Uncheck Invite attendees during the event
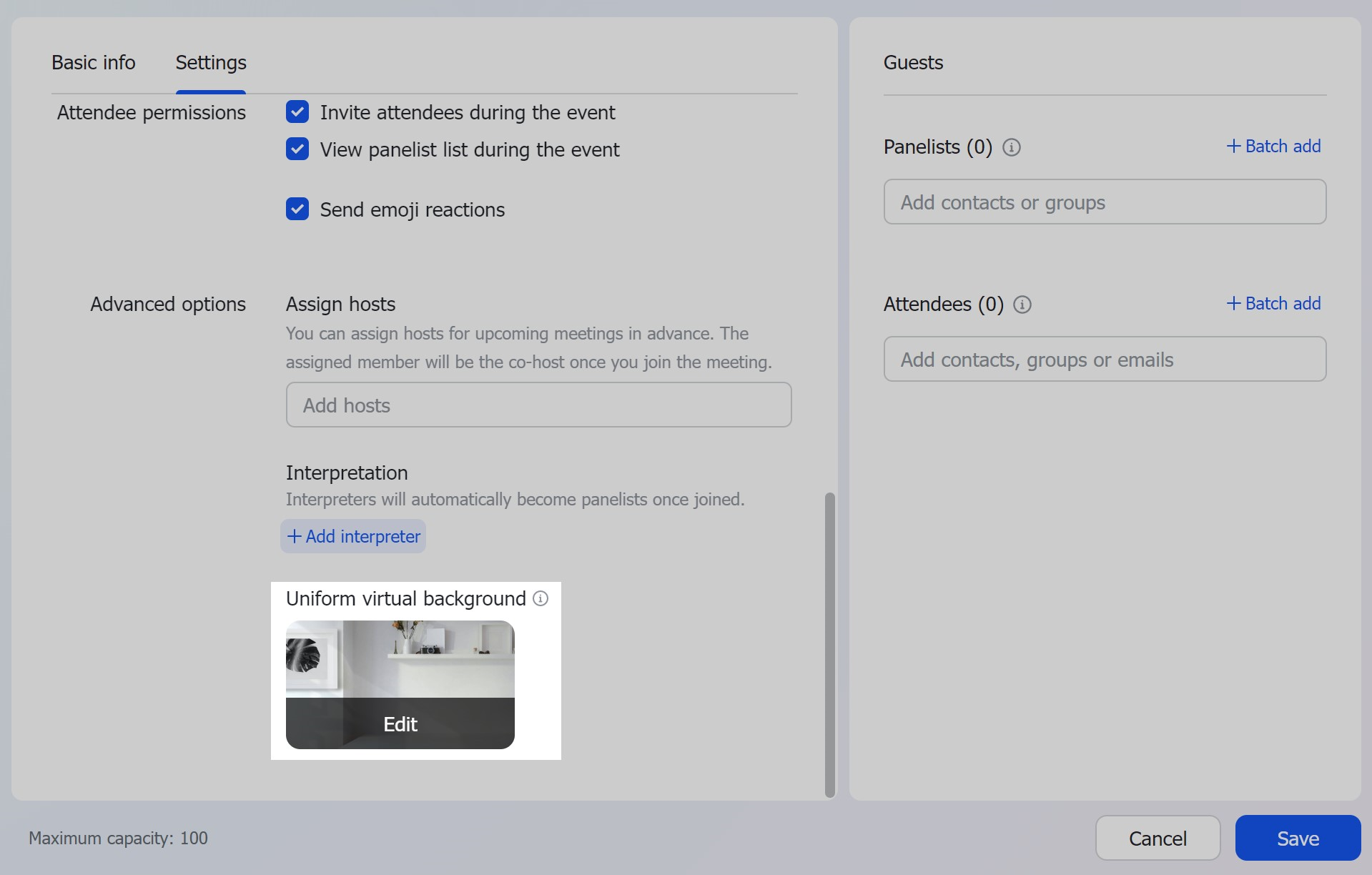Viewport: 1372px width, 875px height. click(297, 112)
